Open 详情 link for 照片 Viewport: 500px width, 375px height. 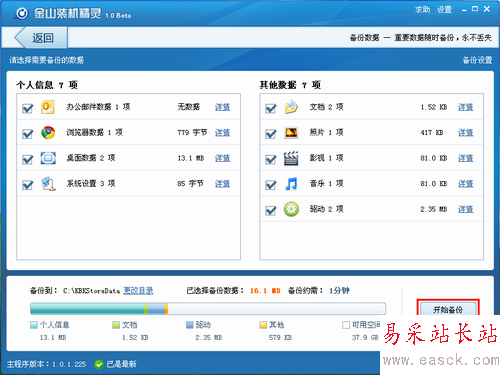coord(466,133)
